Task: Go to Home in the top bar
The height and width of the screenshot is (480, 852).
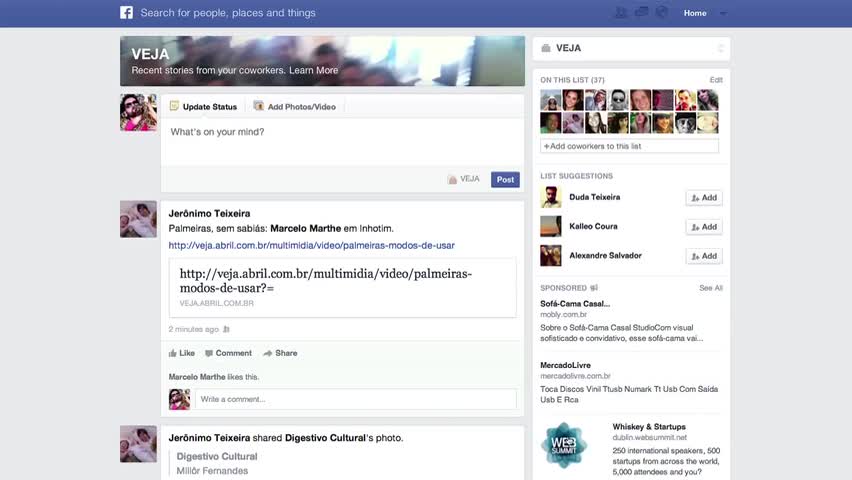Action: click(x=695, y=13)
